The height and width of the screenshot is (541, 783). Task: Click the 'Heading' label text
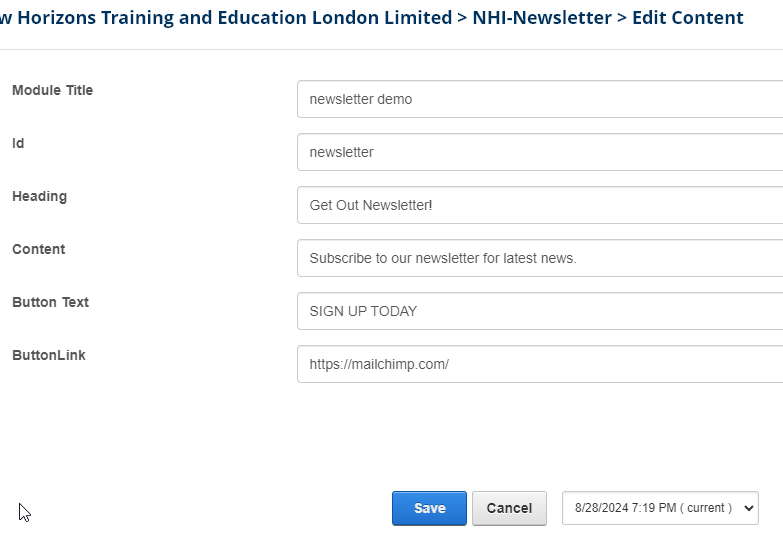tap(39, 196)
